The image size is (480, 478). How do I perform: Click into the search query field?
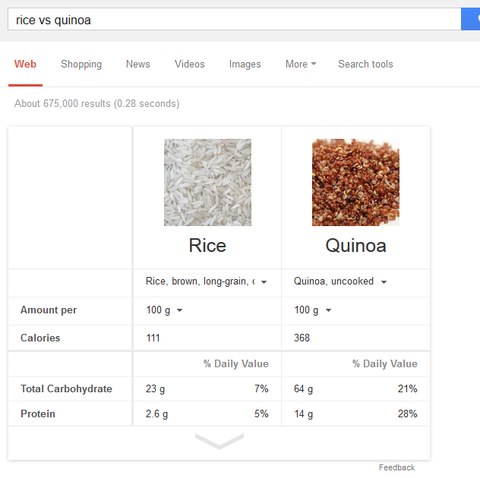click(234, 19)
